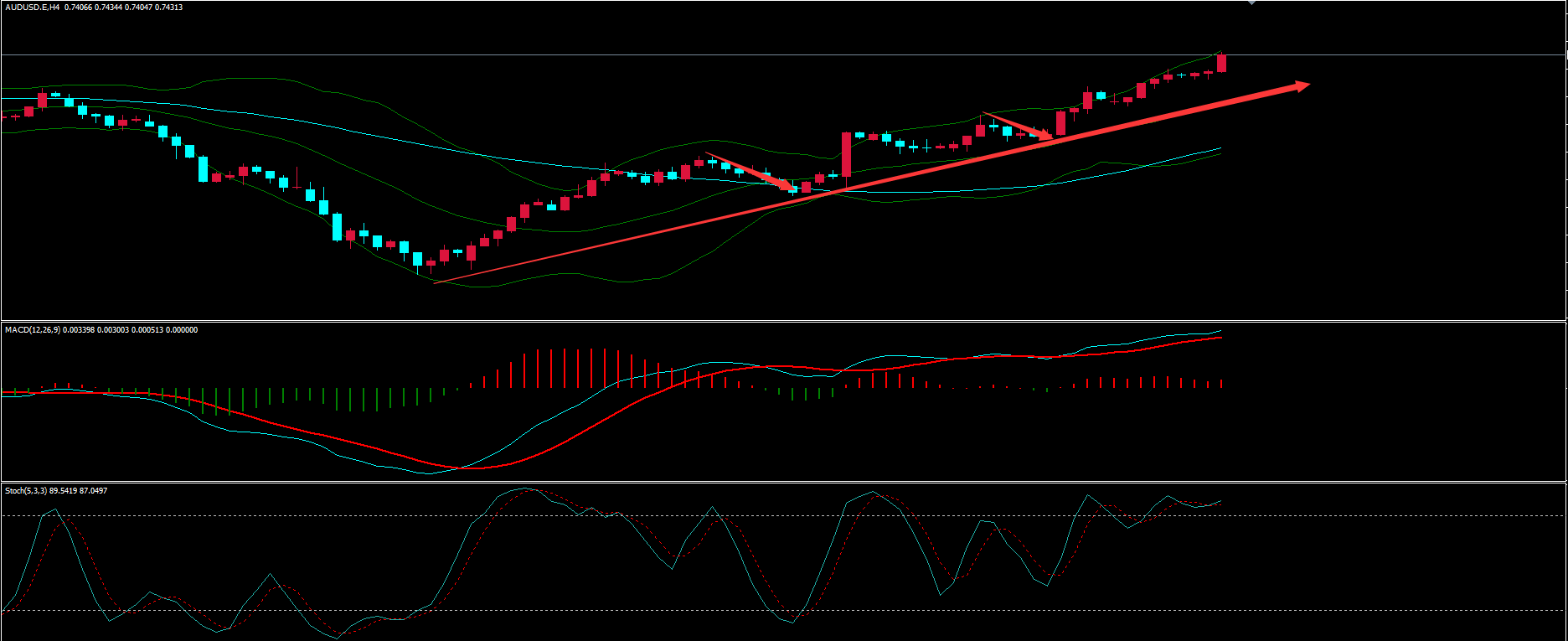Click the second short downward red arrowhead
This screenshot has height=641, width=1568.
(x=1045, y=136)
